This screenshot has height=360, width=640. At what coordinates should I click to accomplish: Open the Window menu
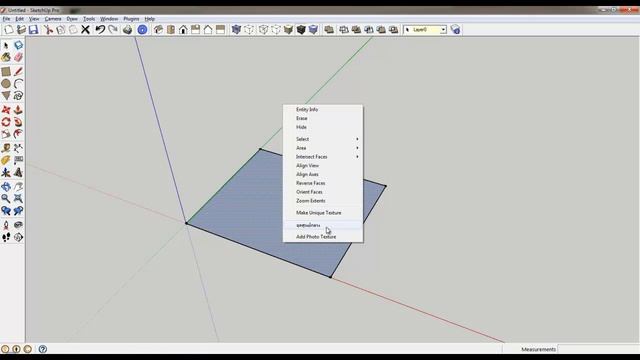point(109,19)
